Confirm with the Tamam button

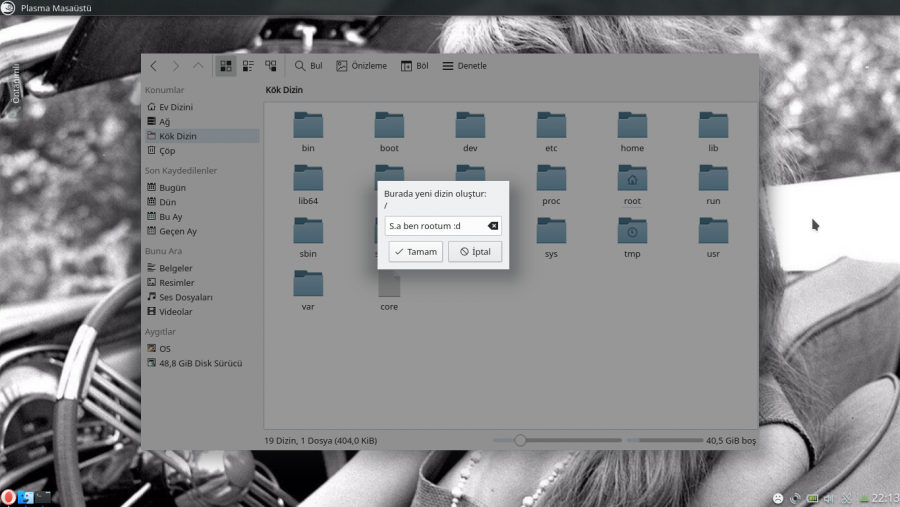416,251
